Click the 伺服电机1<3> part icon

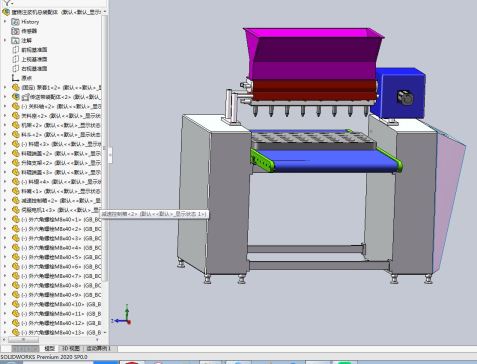[x=16, y=210]
